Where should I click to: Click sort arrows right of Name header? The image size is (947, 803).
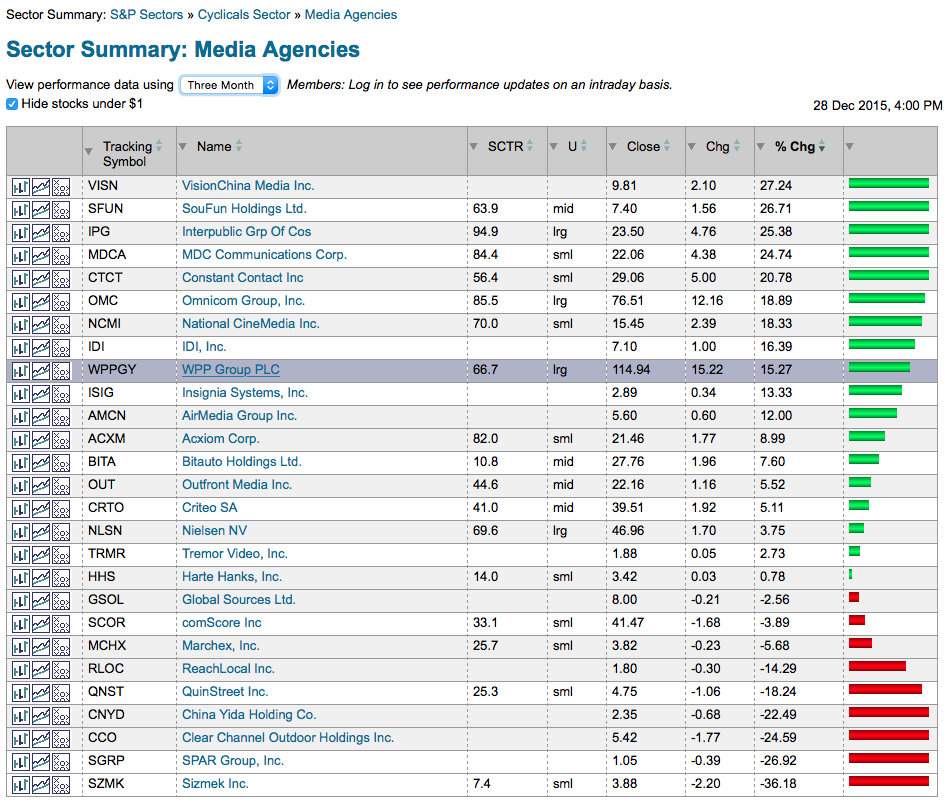point(239,146)
